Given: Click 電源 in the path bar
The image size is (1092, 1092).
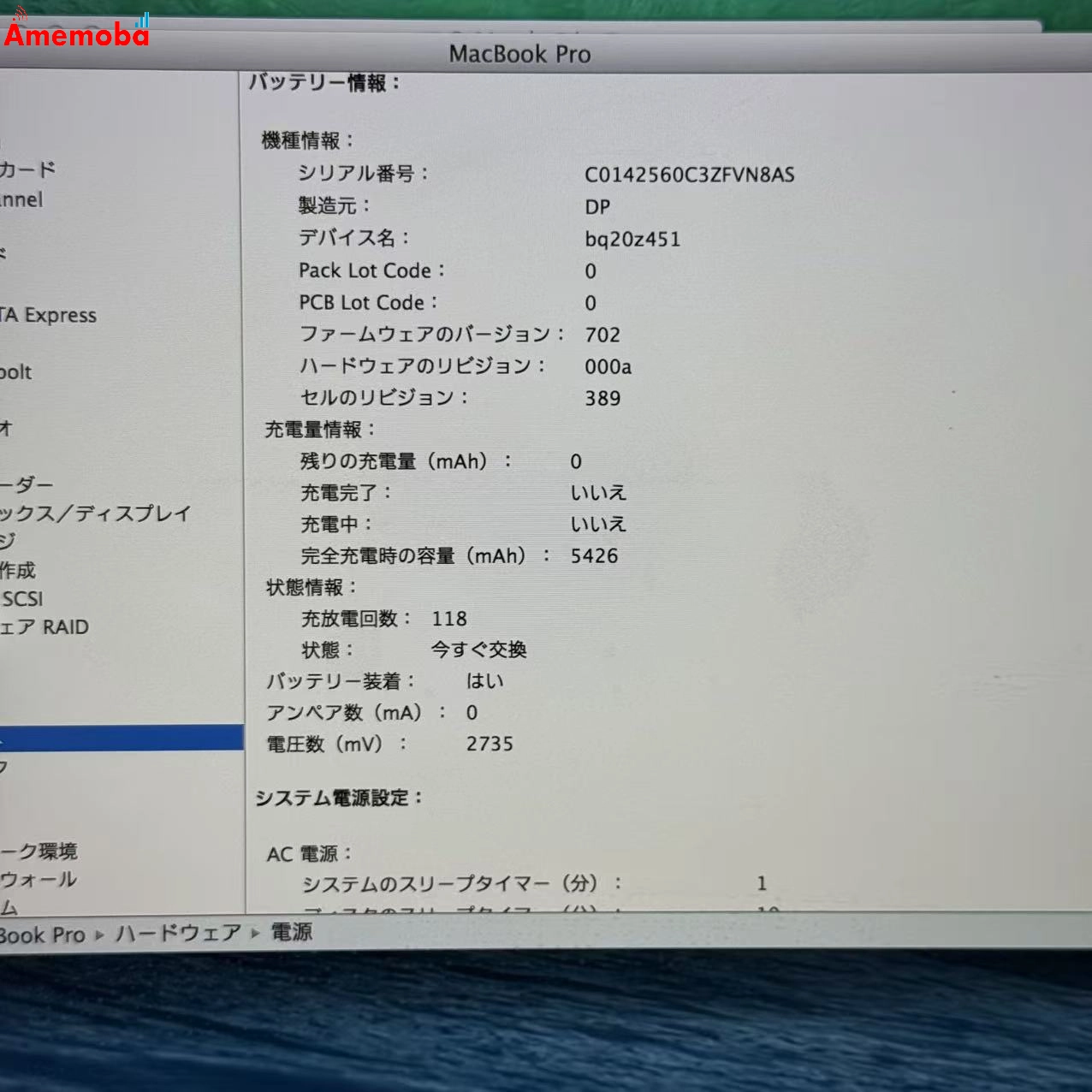Looking at the screenshot, I should coord(292,932).
